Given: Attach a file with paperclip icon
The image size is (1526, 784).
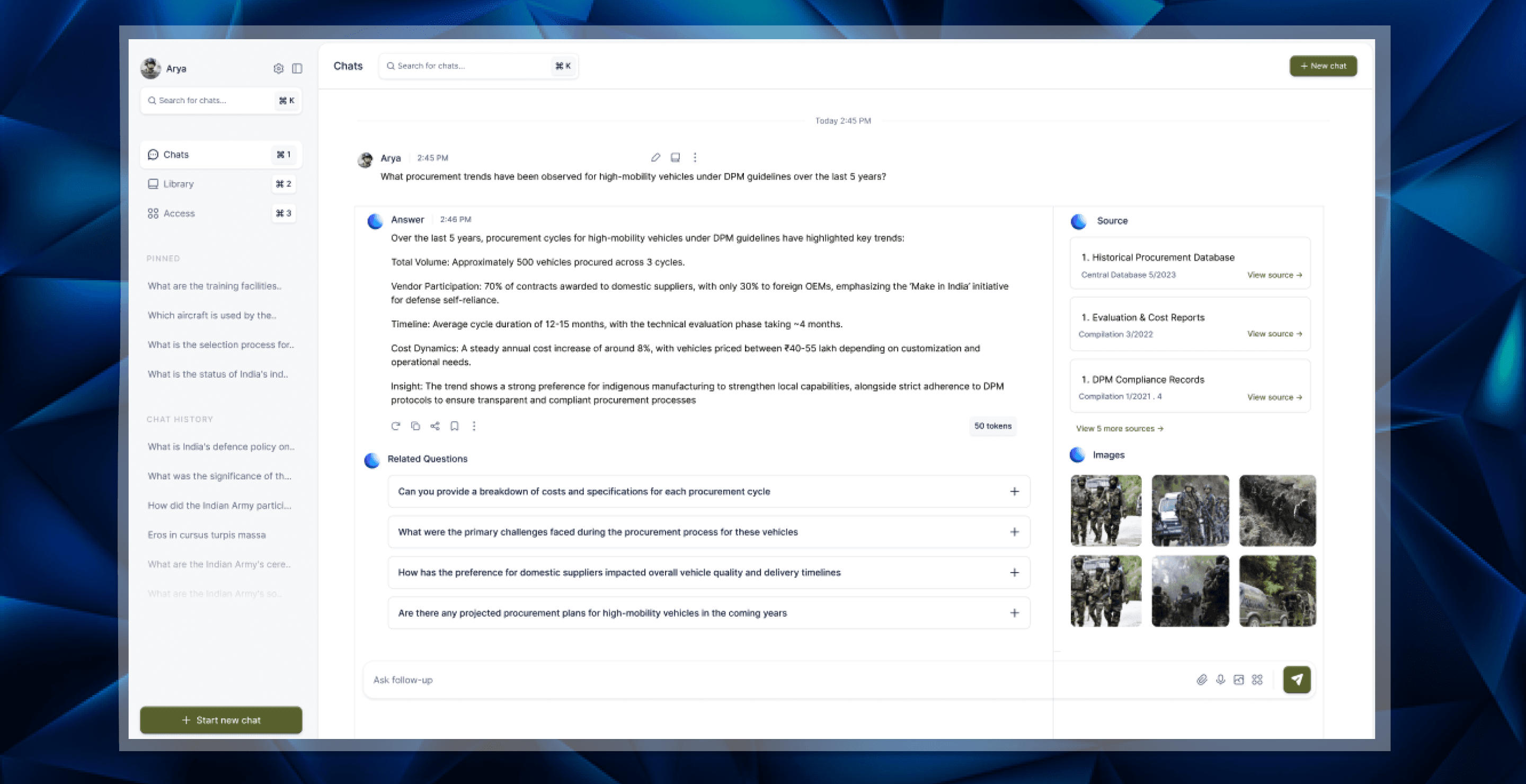Looking at the screenshot, I should 1201,680.
